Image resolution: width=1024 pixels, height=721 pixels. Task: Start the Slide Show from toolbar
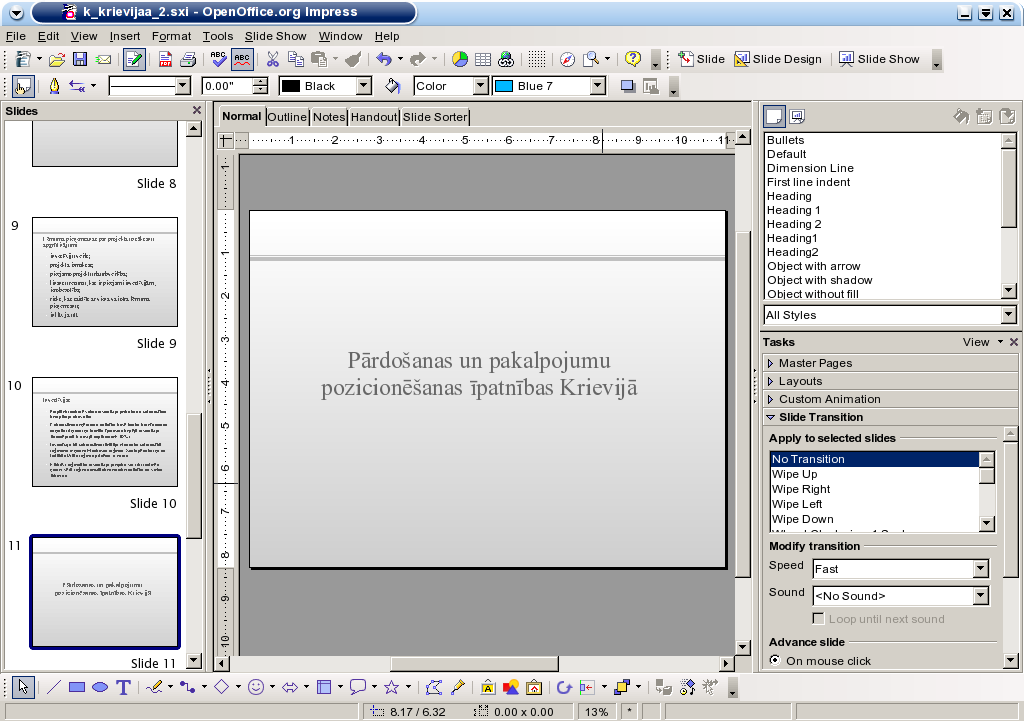(x=879, y=59)
